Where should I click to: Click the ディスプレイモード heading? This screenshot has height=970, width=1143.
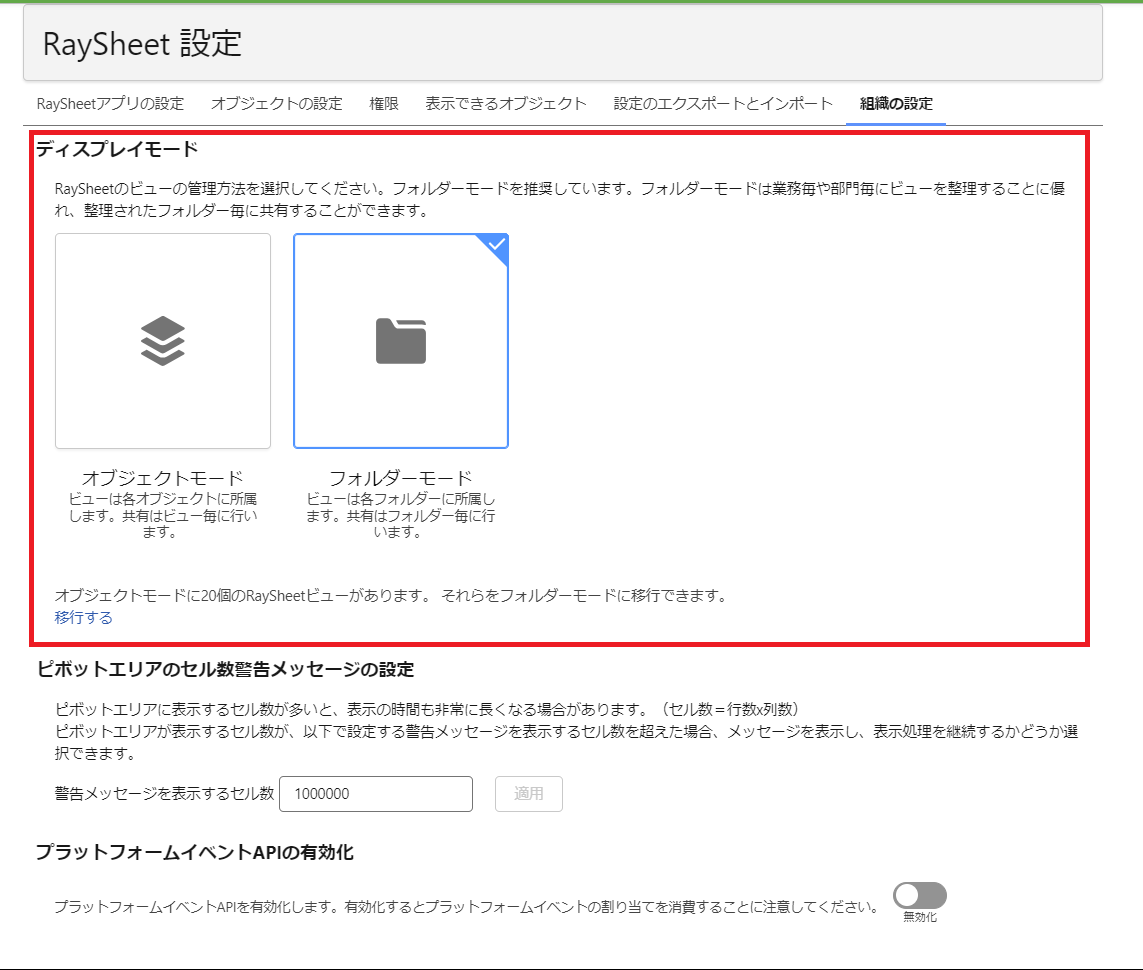[x=117, y=149]
